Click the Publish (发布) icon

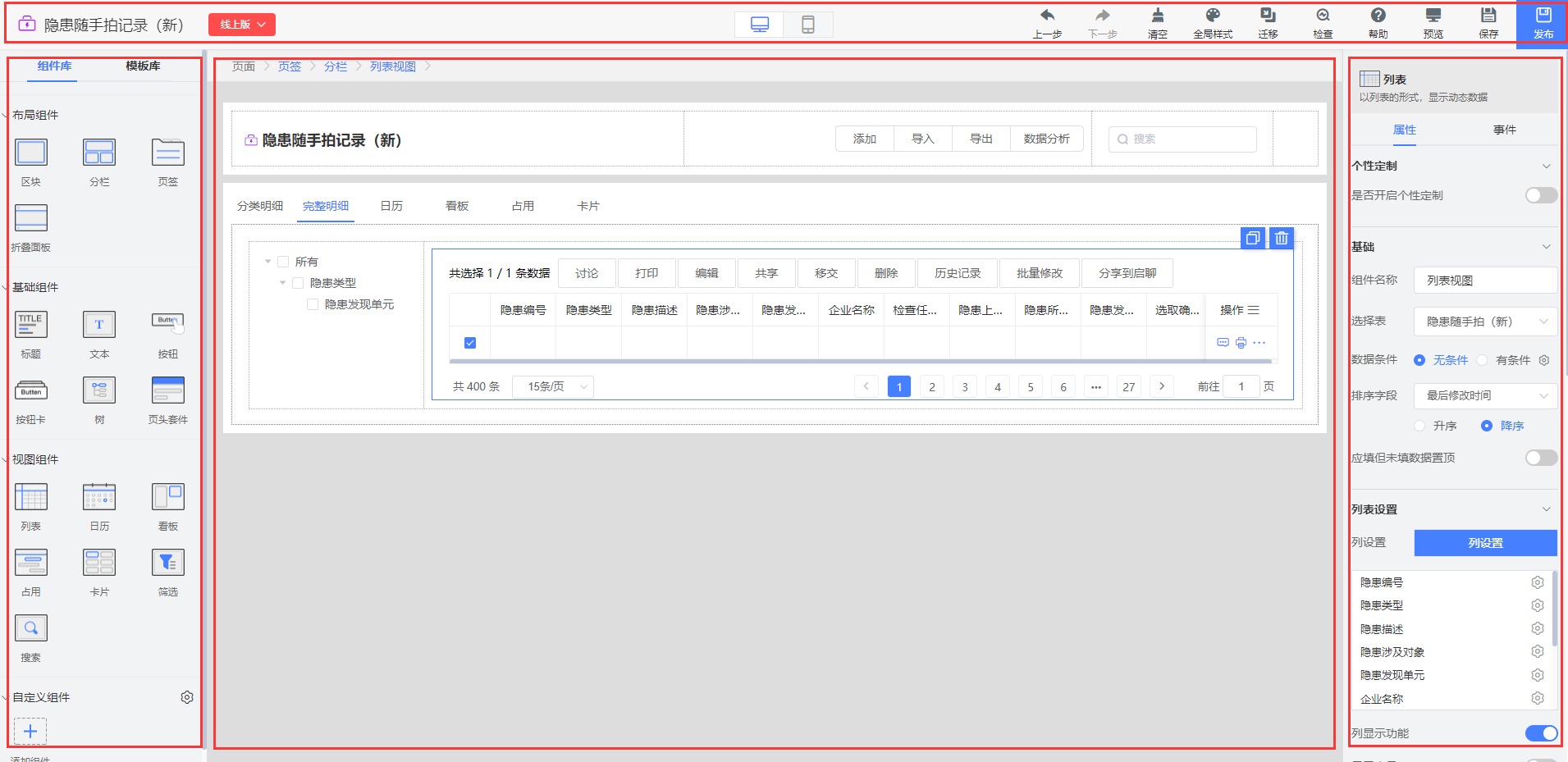1543,16
